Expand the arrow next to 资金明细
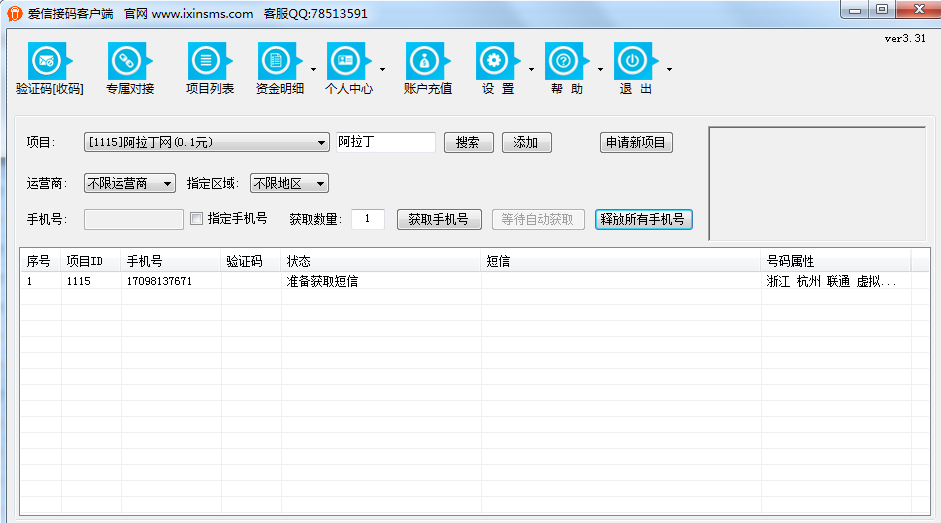 click(313, 70)
